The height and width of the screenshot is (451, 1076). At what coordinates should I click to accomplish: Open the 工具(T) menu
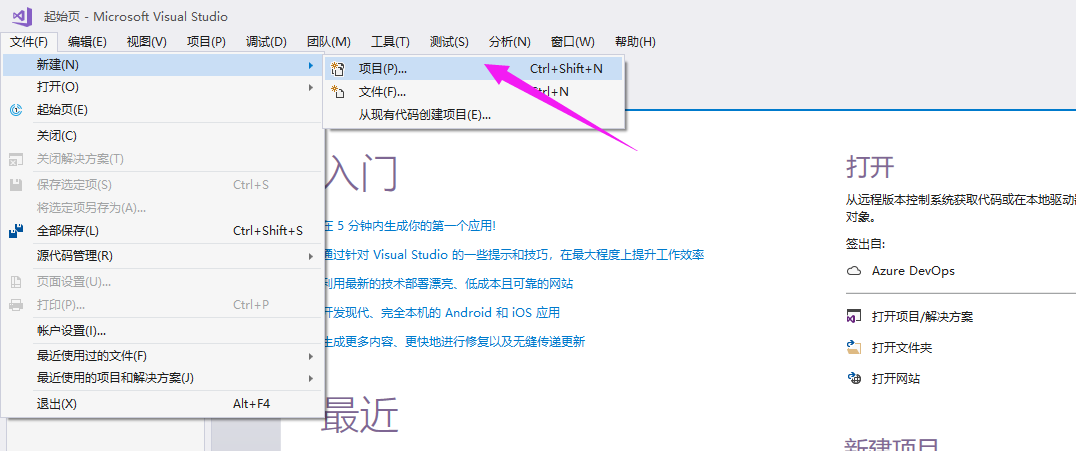(390, 42)
